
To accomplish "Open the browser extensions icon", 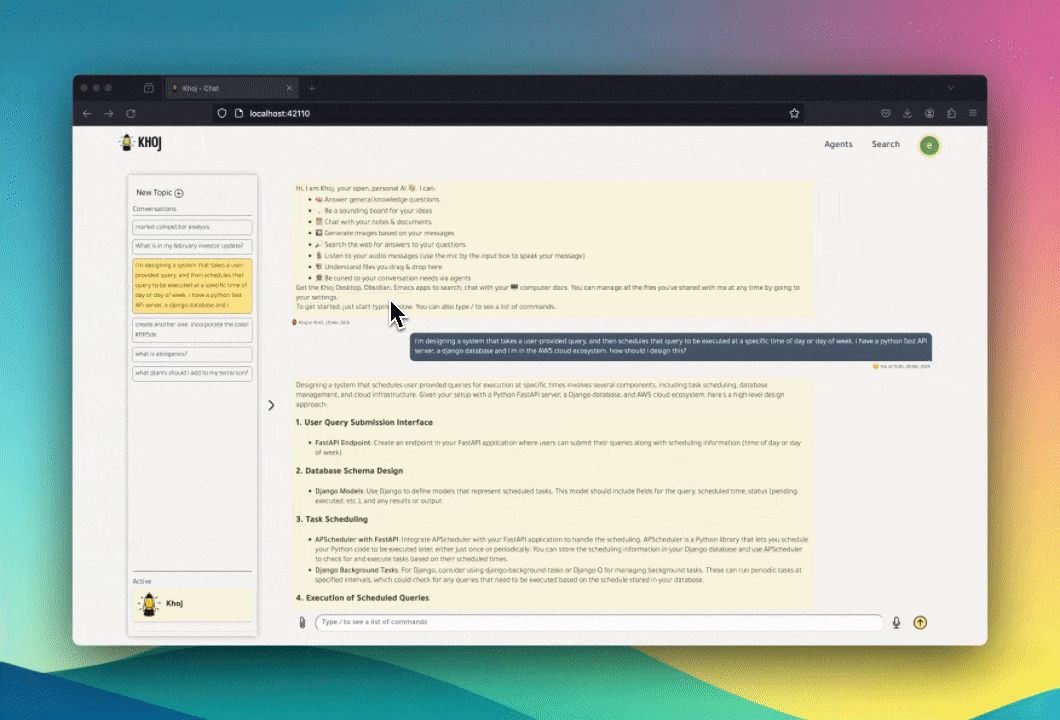I will pos(951,114).
